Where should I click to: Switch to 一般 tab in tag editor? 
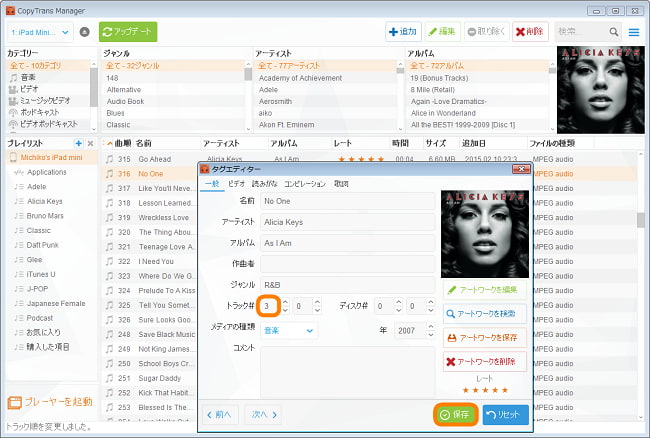click(212, 184)
